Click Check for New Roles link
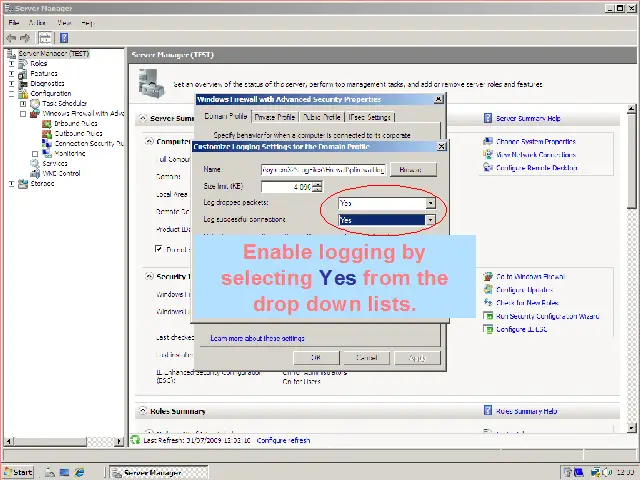The width and height of the screenshot is (640, 480). point(527,303)
